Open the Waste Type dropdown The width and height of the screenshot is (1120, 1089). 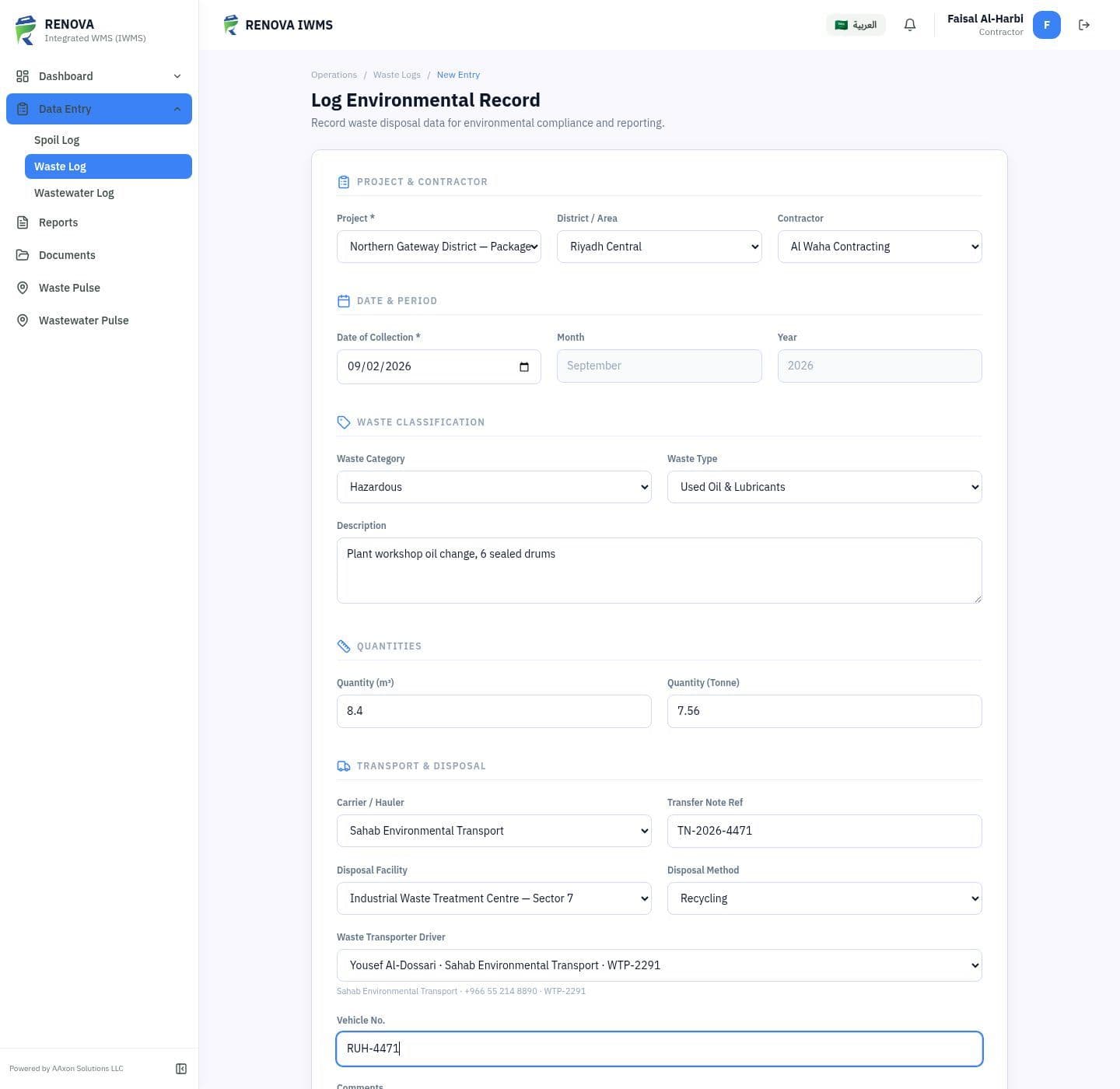click(824, 487)
